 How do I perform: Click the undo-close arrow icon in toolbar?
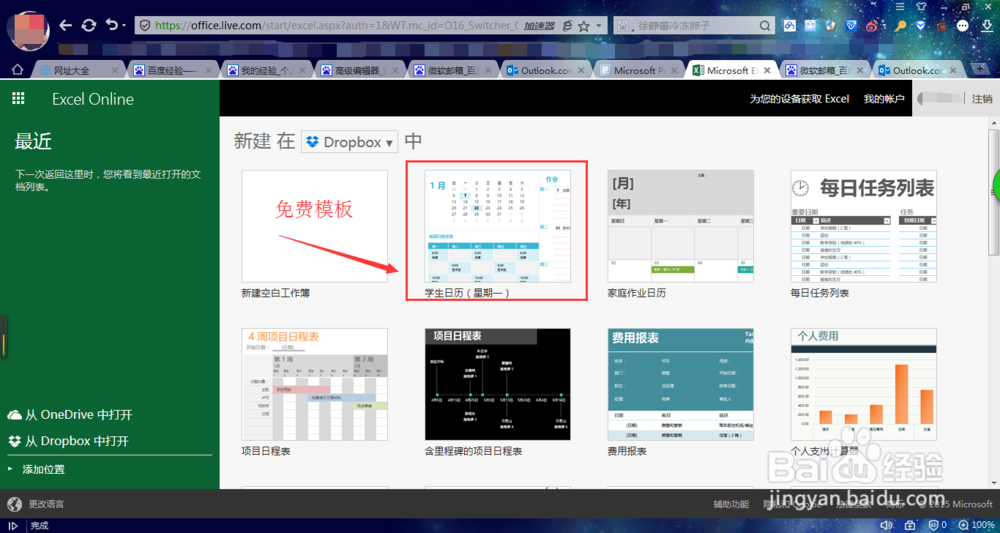click(x=113, y=26)
